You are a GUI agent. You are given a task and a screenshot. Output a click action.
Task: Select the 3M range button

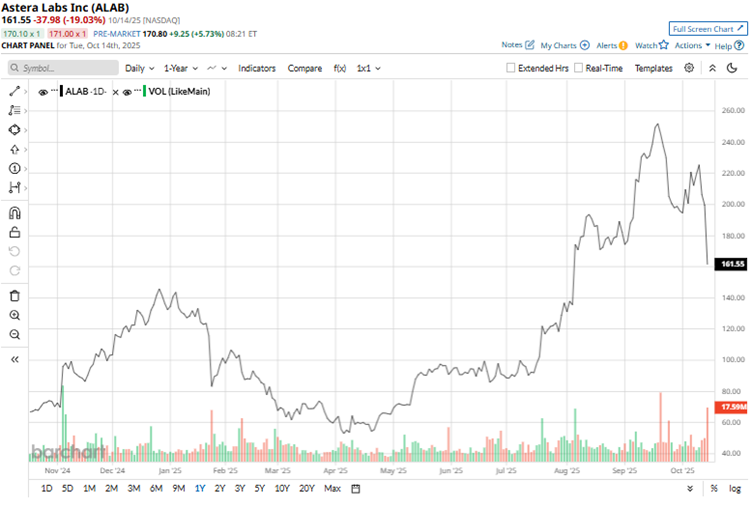134,488
